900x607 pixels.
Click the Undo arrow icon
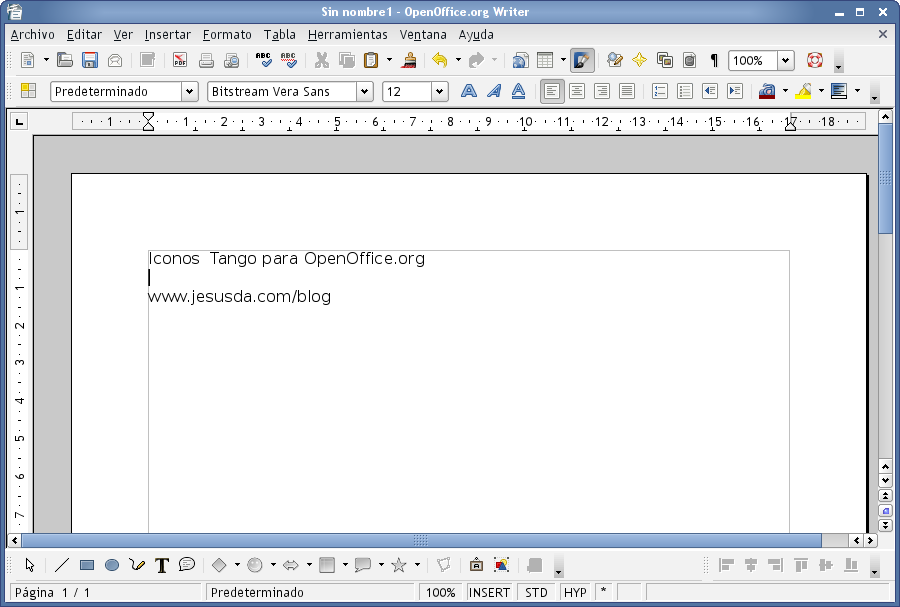(x=440, y=60)
